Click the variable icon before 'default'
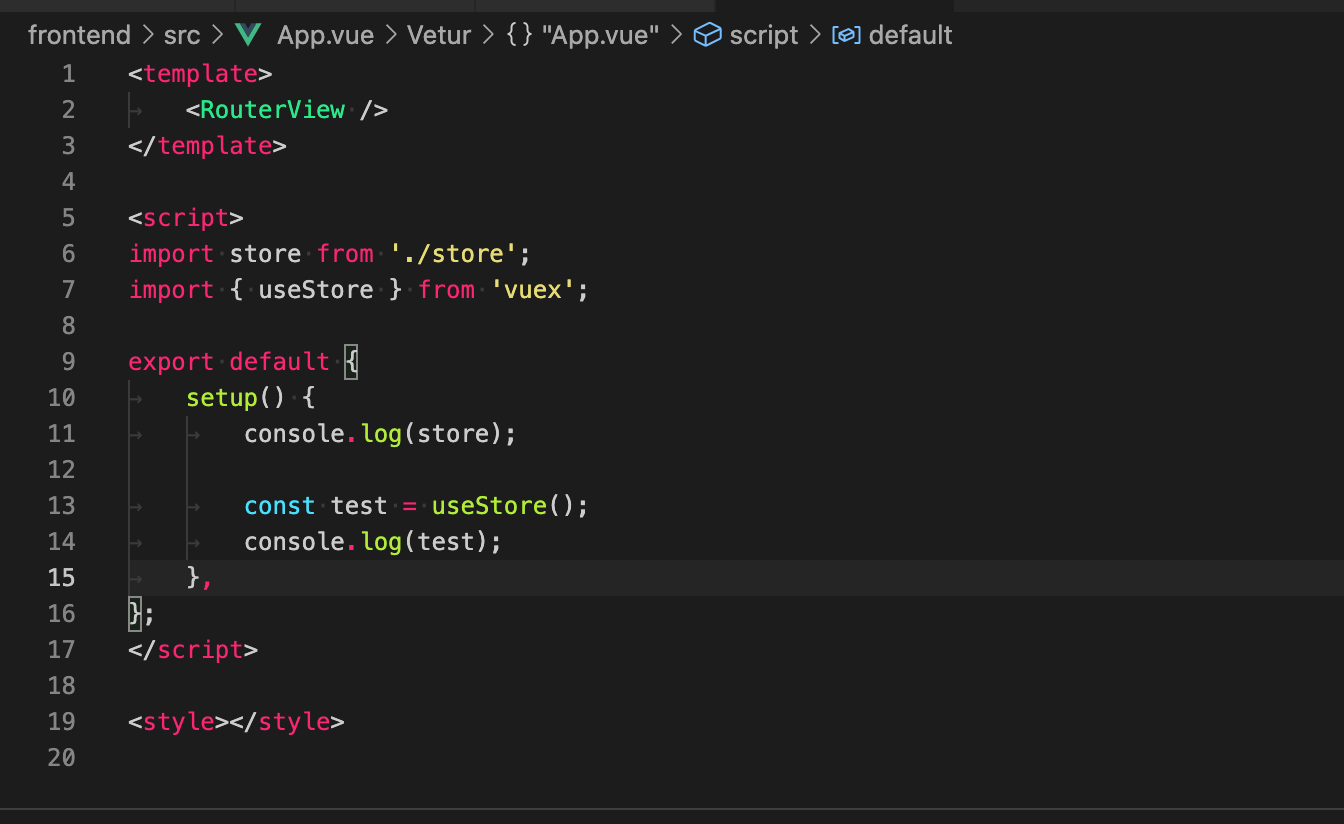Image resolution: width=1344 pixels, height=824 pixels. click(846, 35)
